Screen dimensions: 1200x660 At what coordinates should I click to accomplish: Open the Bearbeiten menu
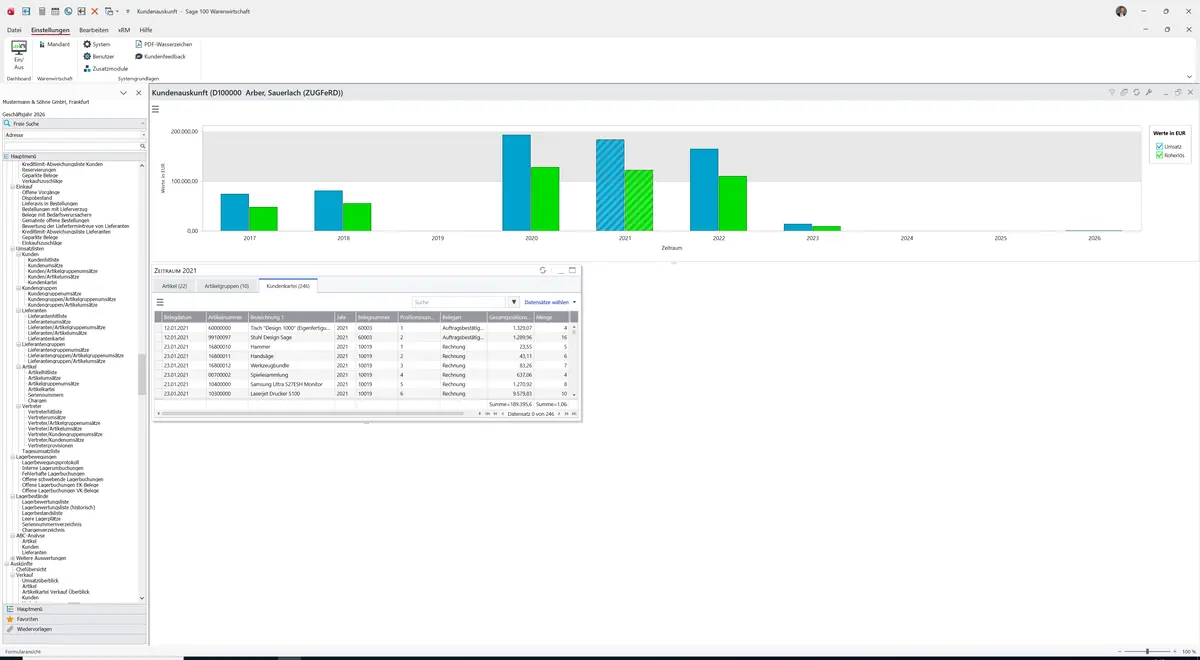click(x=94, y=30)
